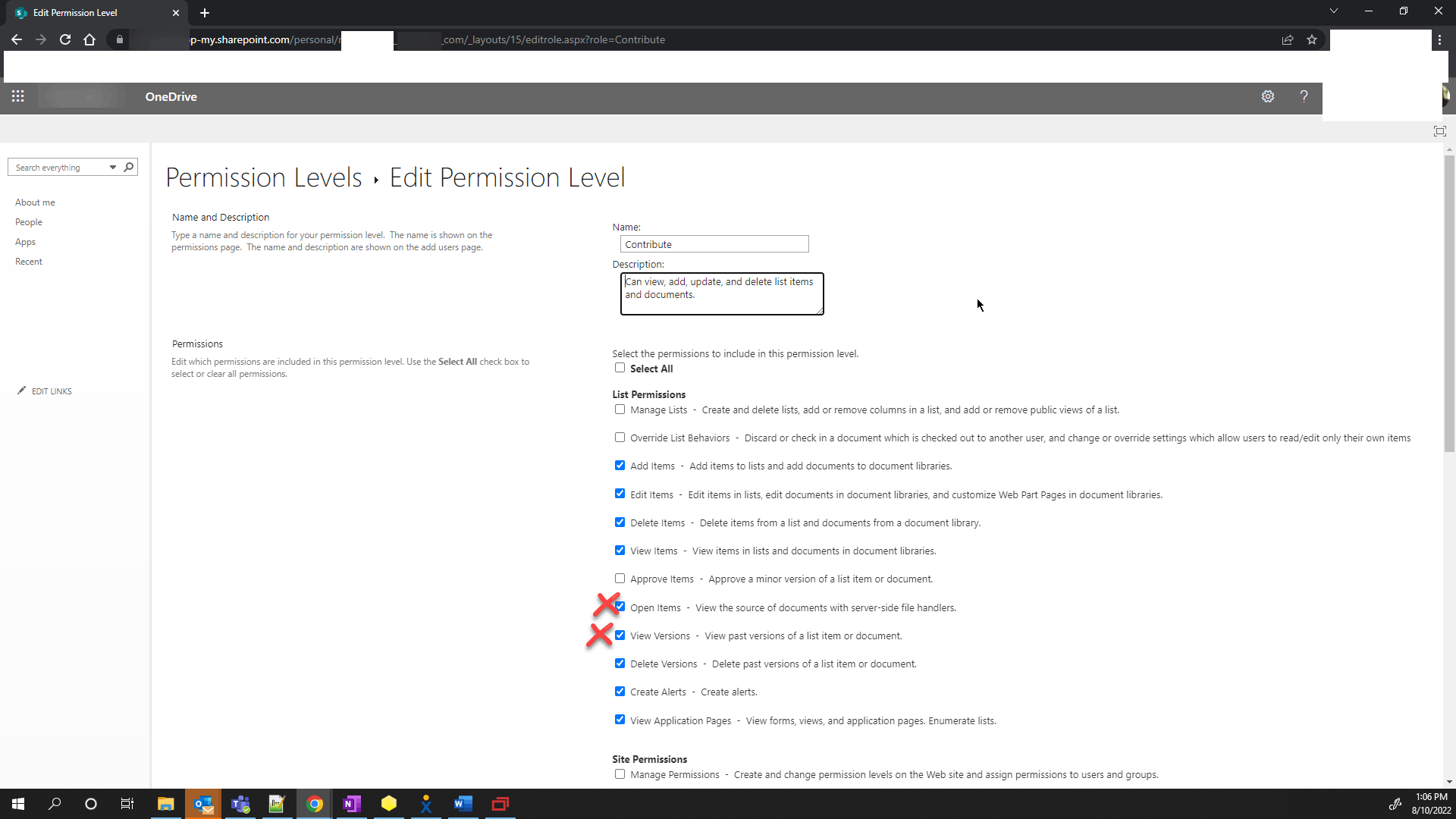Screen dimensions: 1456x819
Task: Open Cortana circle on taskbar
Action: click(91, 804)
